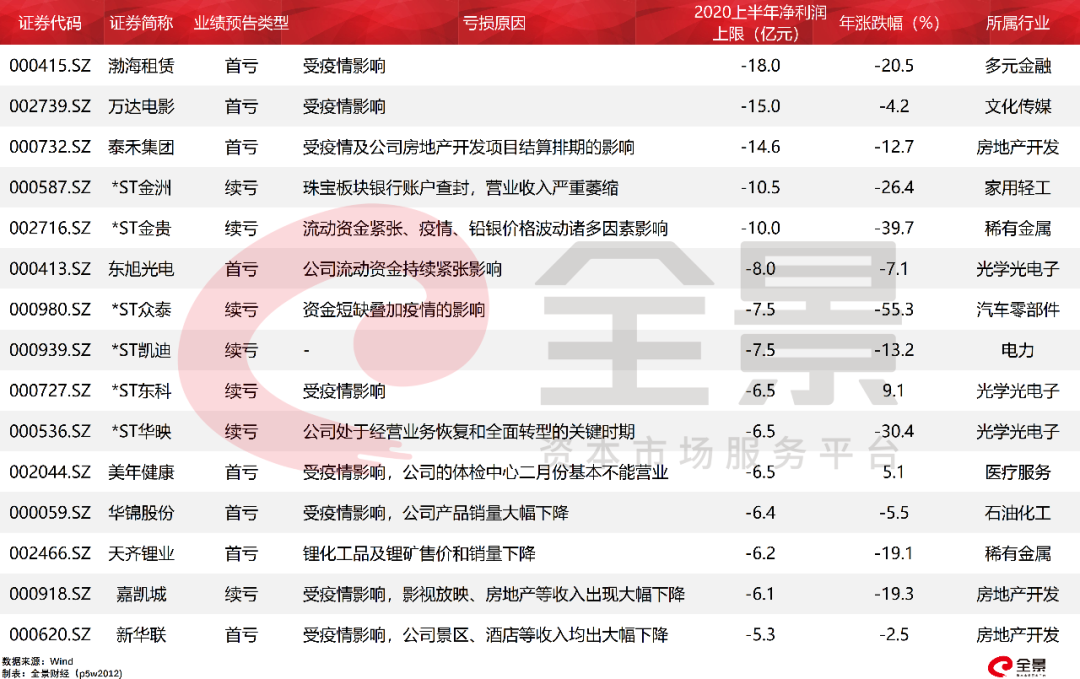Select stock name *ST众泰
This screenshot has width=1080, height=679.
(141, 310)
